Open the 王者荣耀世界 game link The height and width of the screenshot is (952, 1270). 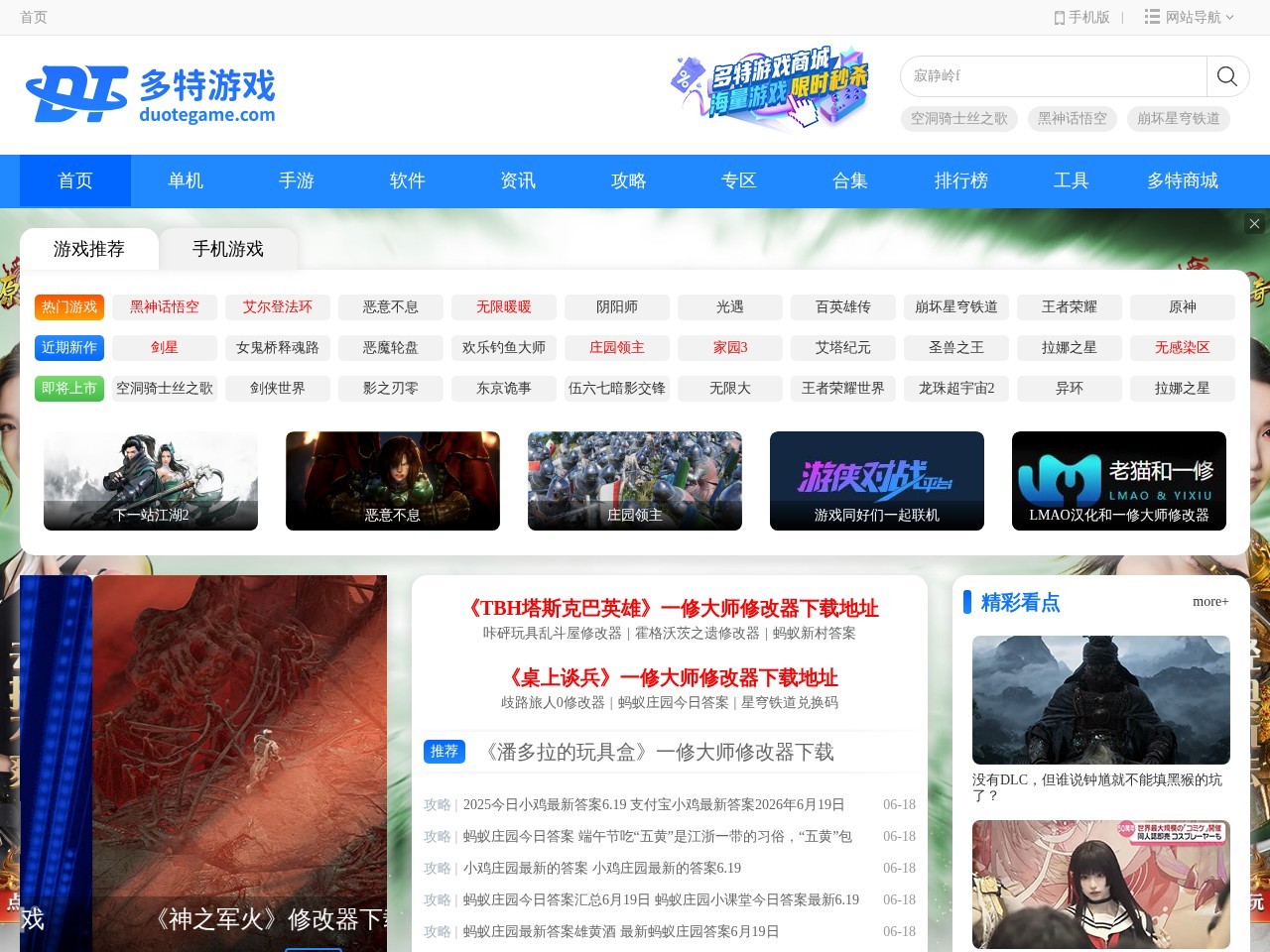click(x=843, y=389)
